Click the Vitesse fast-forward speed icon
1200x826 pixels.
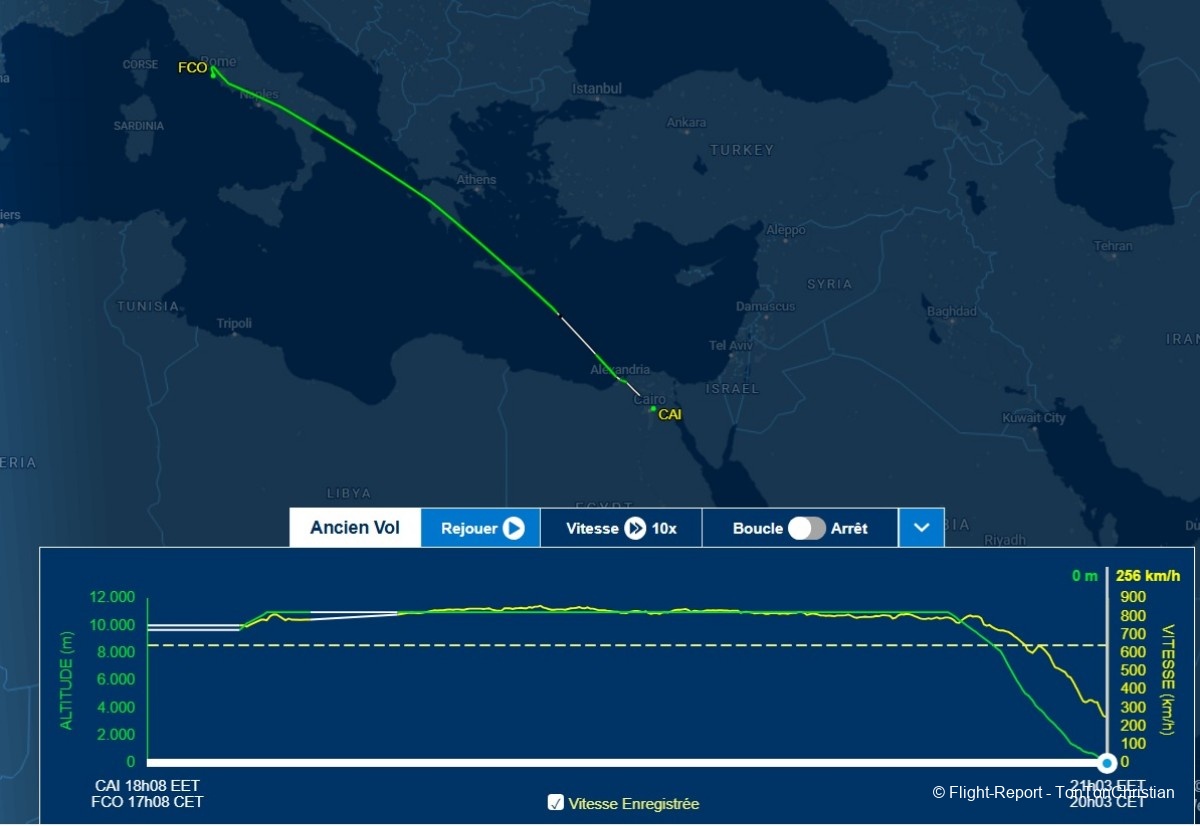pos(635,528)
